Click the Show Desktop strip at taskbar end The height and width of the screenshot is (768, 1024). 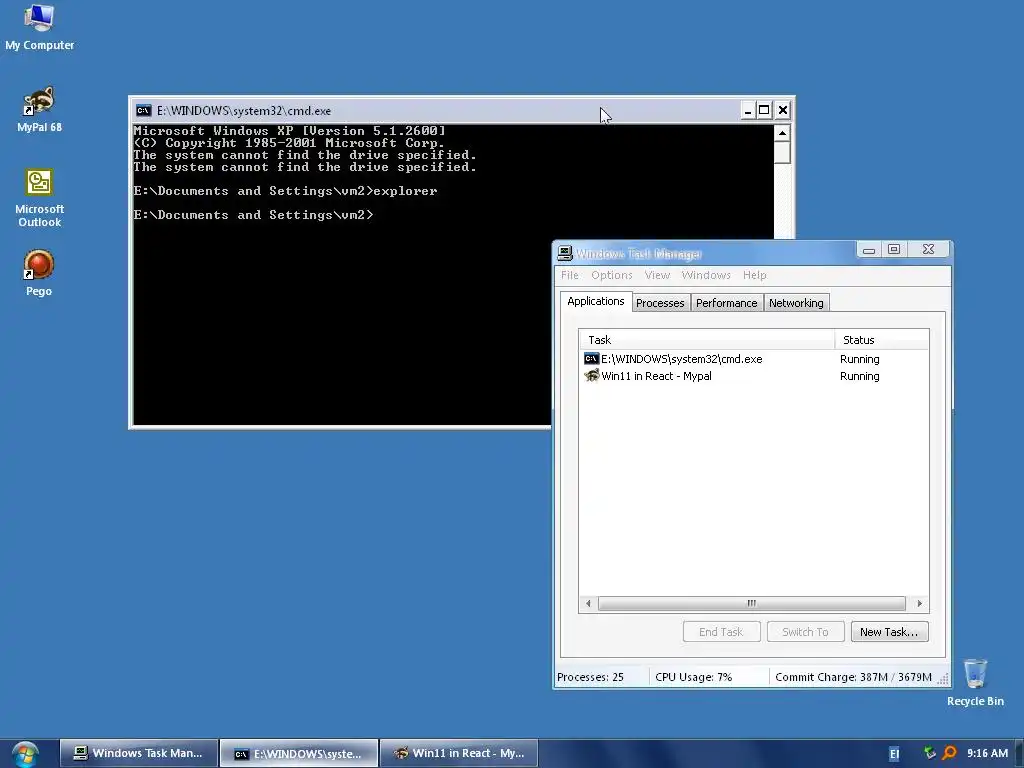pos(1019,754)
